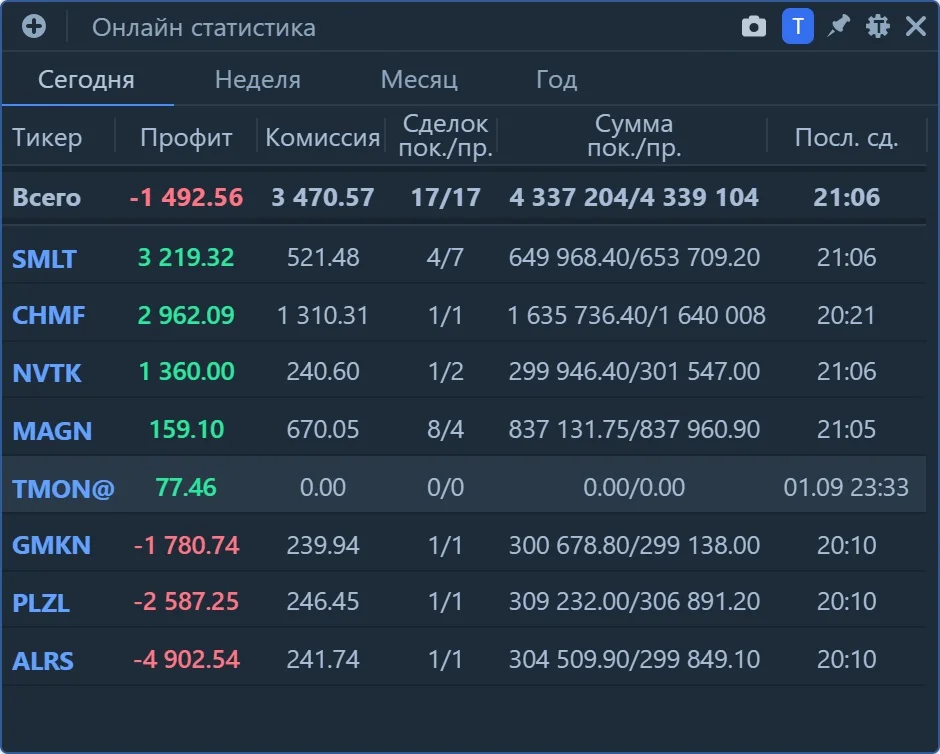This screenshot has width=940, height=754.
Task: Open the NVTK ticker
Action: [47, 372]
